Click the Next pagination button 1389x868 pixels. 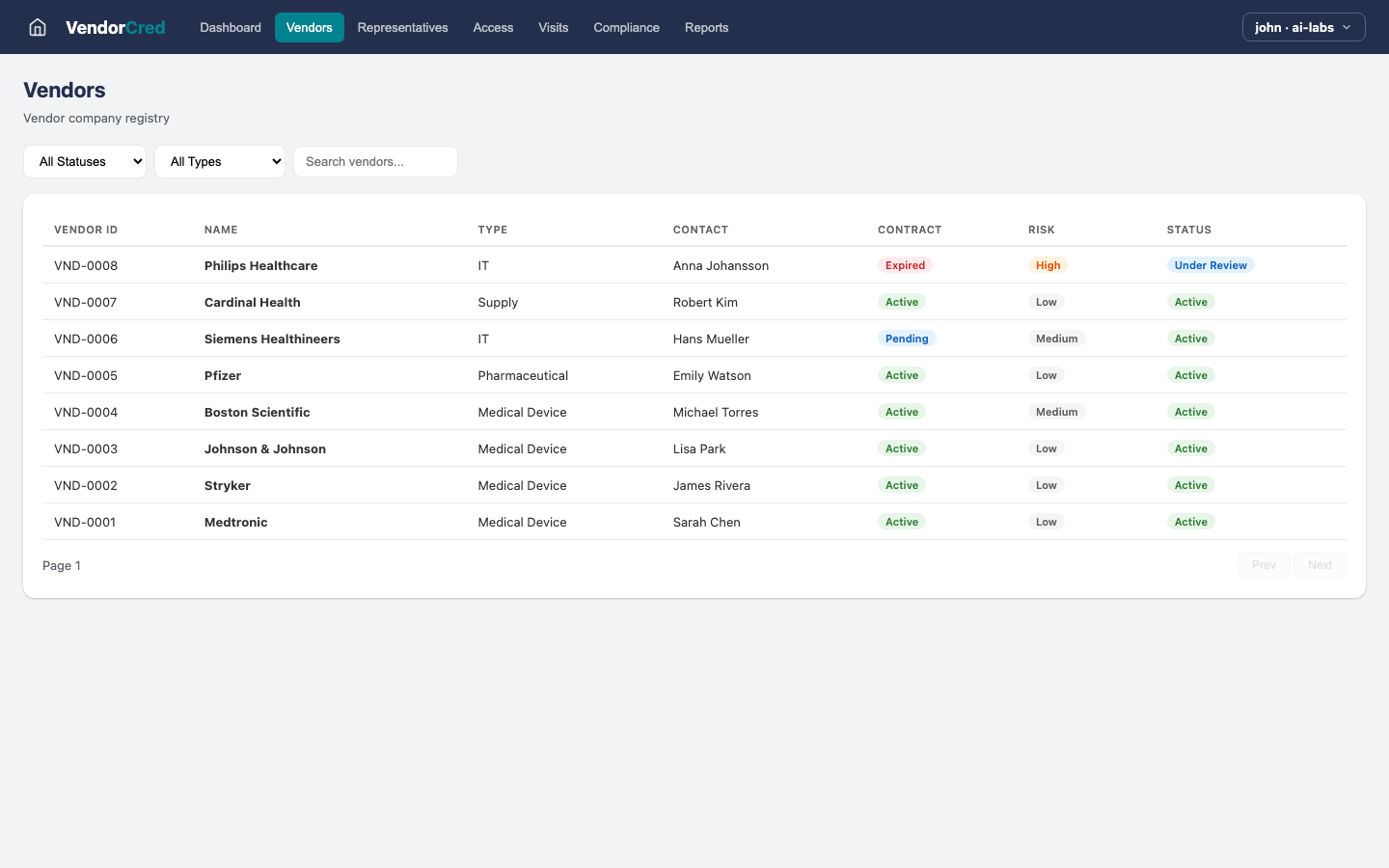1320,564
